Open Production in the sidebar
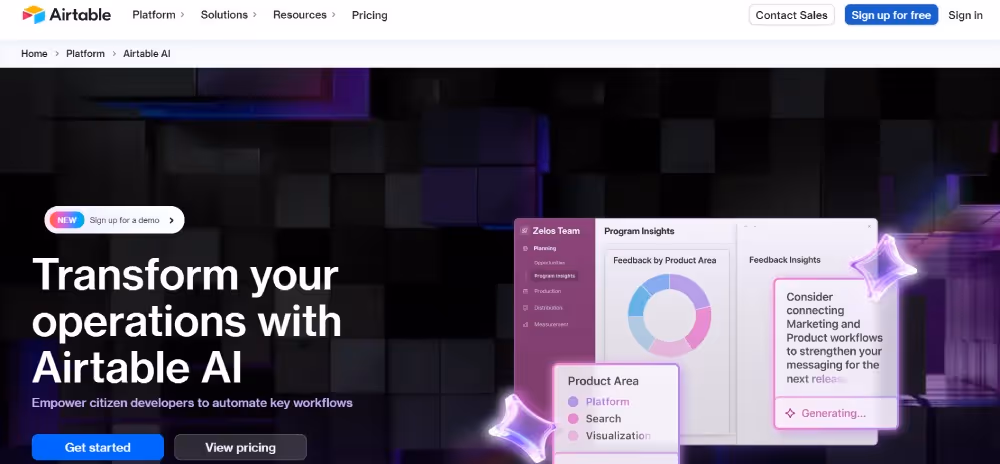The image size is (1000, 464). coord(547,291)
